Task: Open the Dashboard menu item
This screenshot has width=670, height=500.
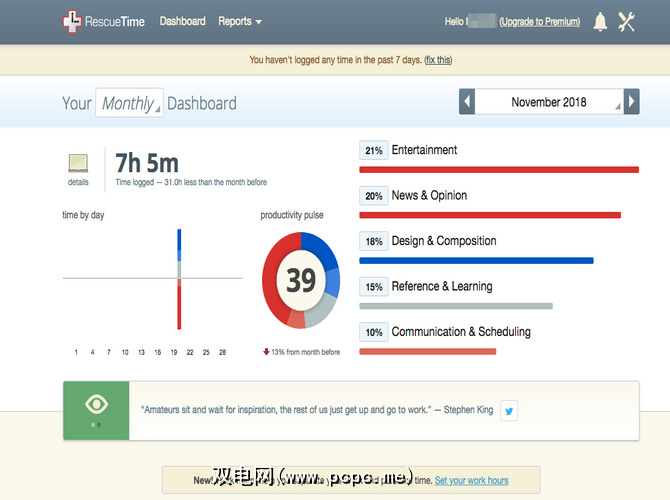Action: tap(182, 21)
